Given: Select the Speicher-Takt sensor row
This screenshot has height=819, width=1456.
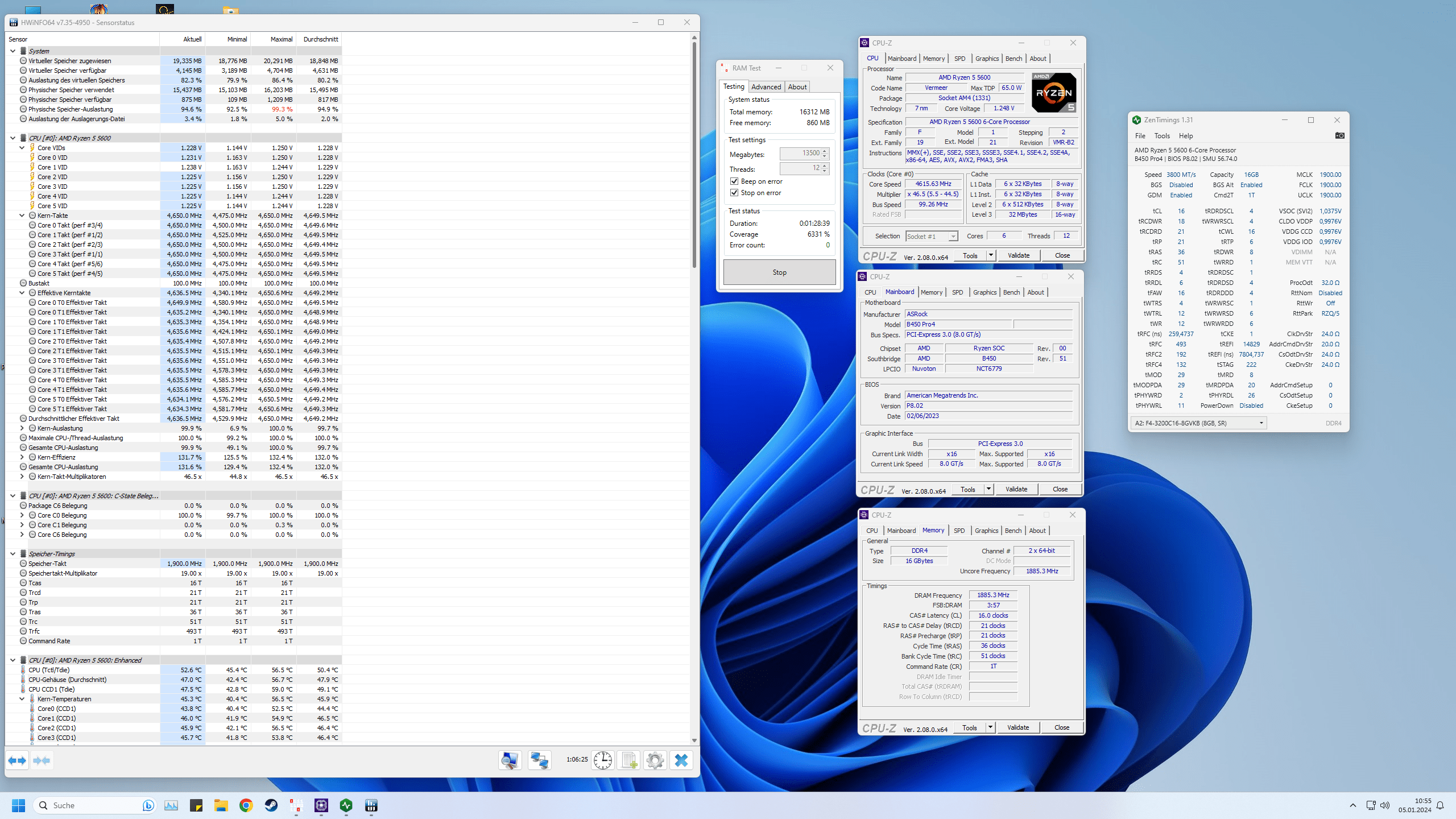Looking at the screenshot, I should tap(173, 564).
